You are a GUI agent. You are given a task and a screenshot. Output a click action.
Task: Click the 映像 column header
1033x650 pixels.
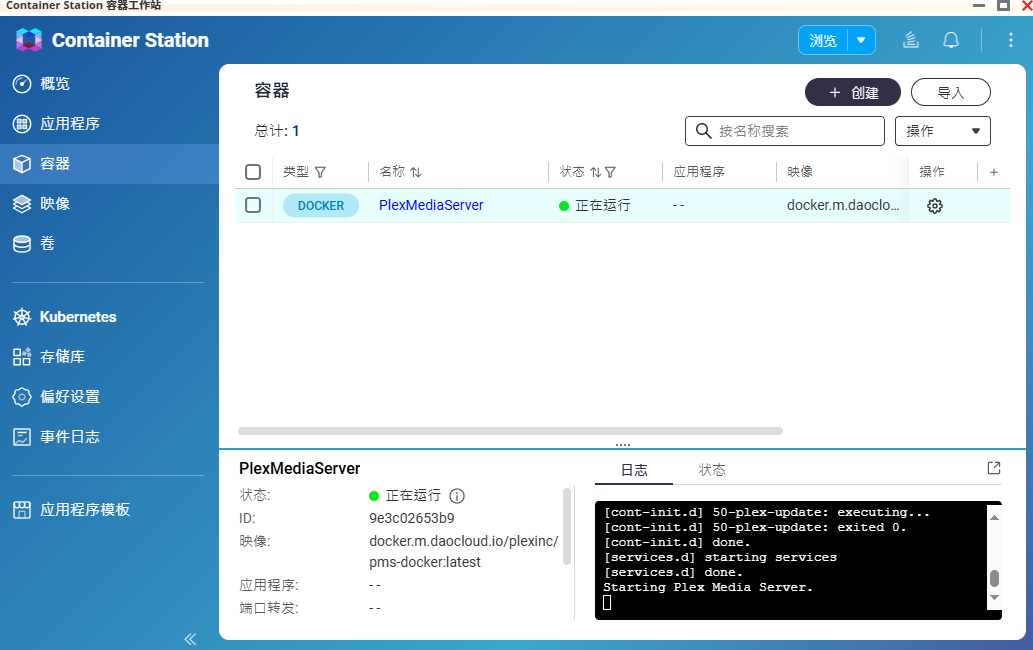pyautogui.click(x=800, y=172)
